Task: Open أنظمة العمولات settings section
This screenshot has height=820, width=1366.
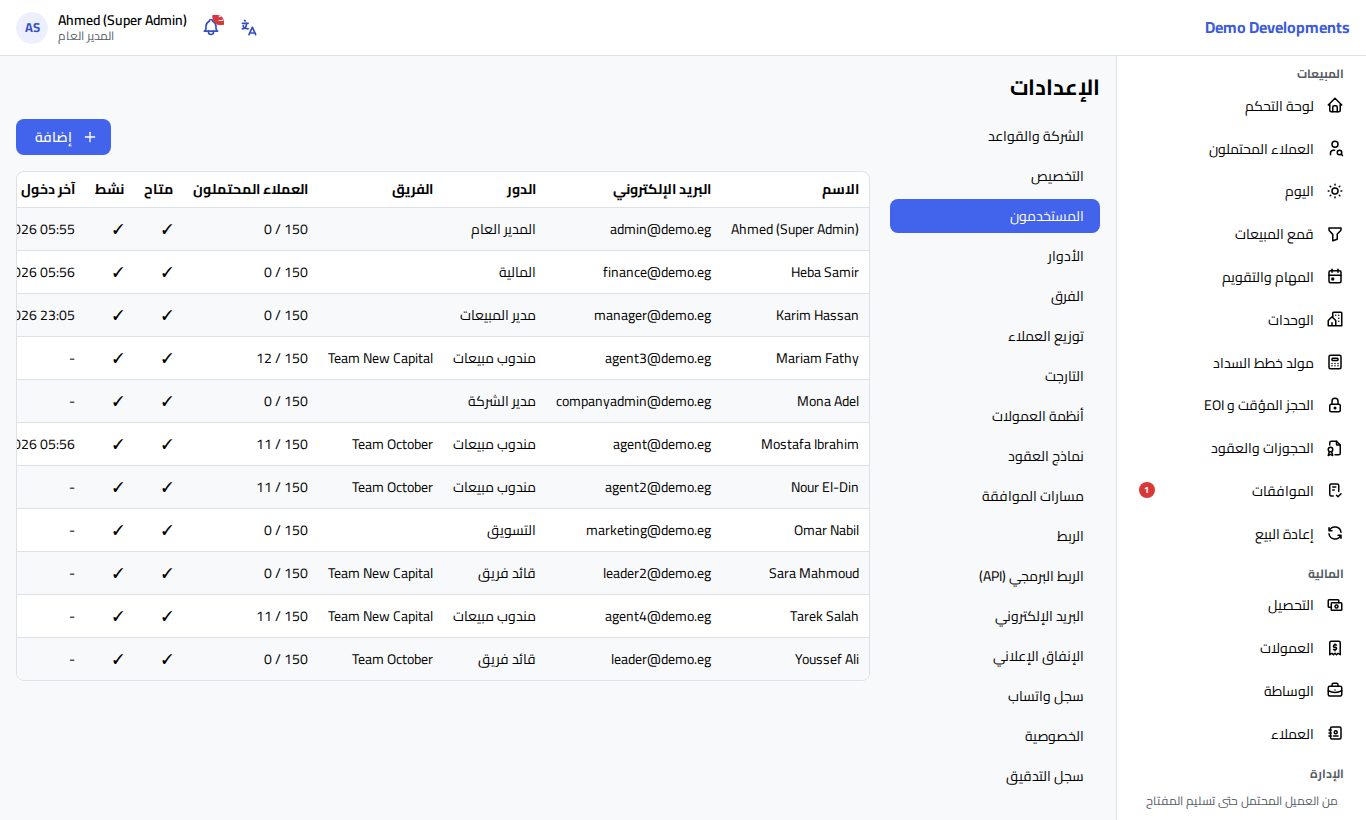Action: 995,416
